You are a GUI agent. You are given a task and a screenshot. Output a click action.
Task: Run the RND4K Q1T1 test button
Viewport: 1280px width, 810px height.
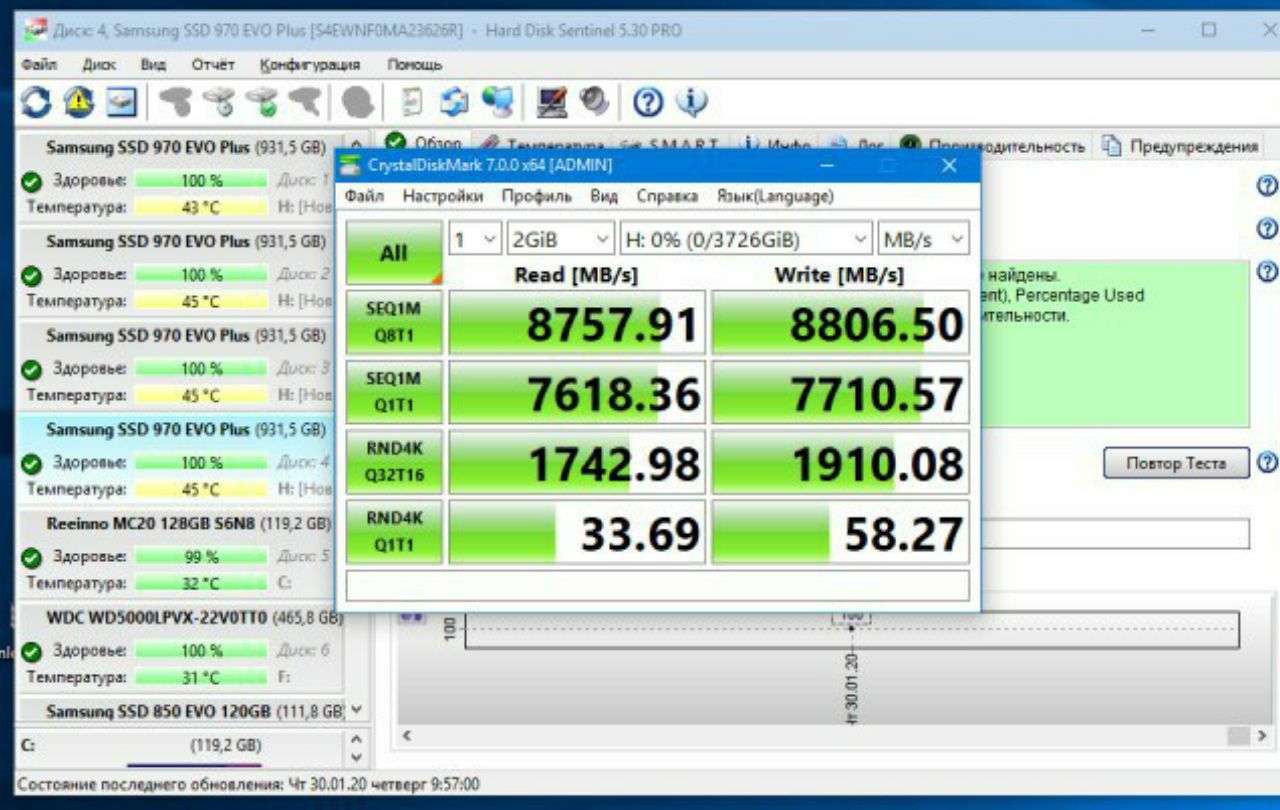click(x=394, y=532)
